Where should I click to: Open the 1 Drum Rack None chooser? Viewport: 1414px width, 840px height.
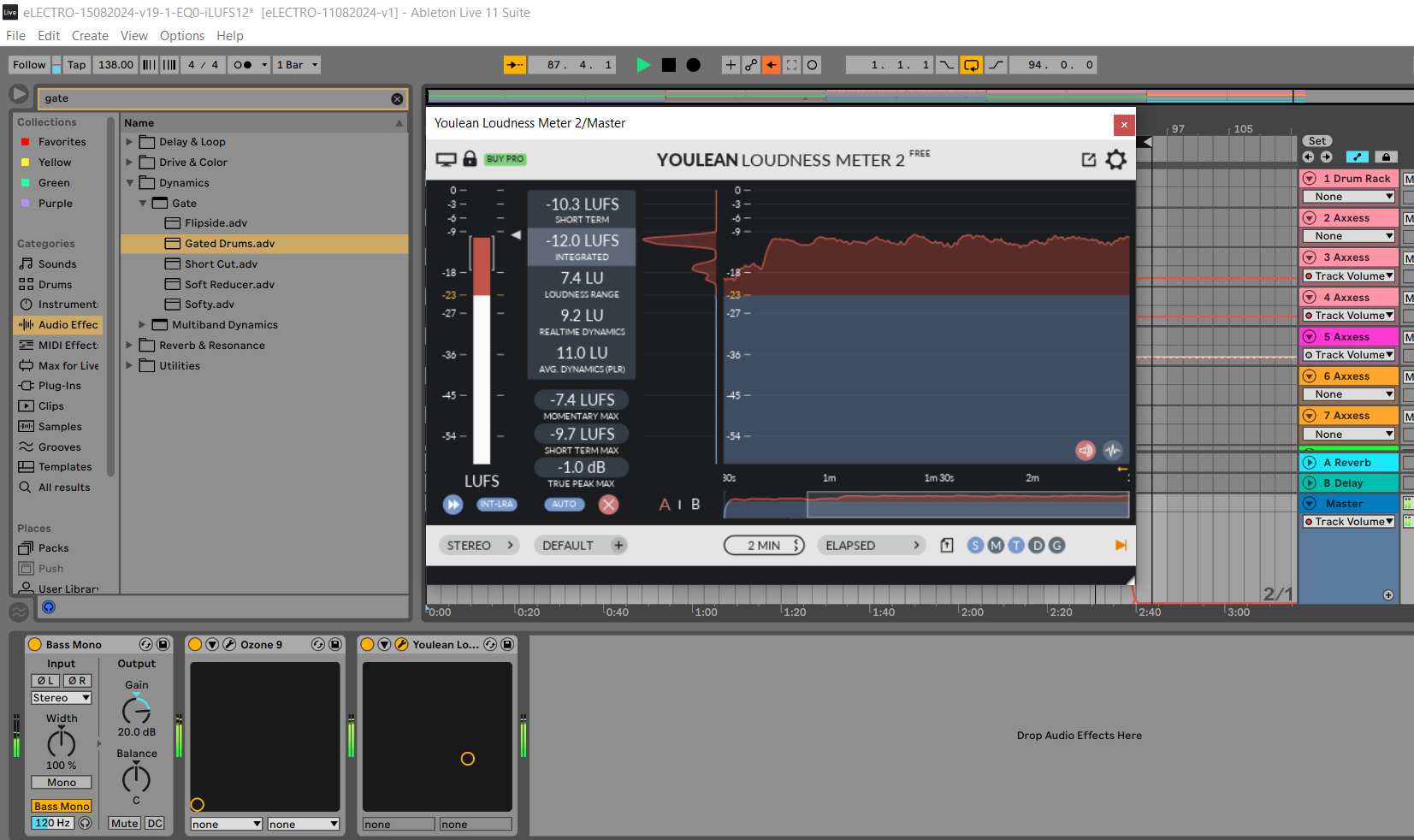tap(1349, 197)
